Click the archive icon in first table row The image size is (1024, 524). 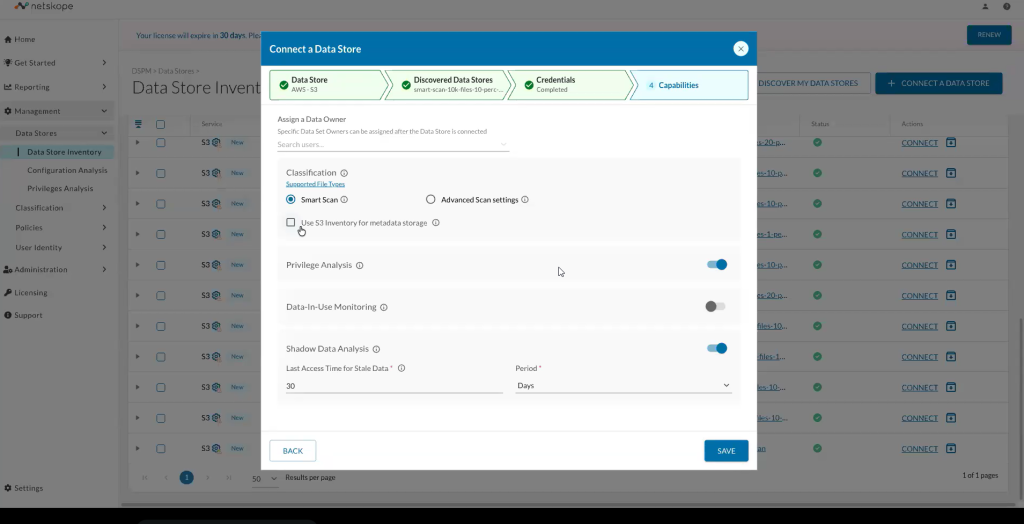coord(951,142)
